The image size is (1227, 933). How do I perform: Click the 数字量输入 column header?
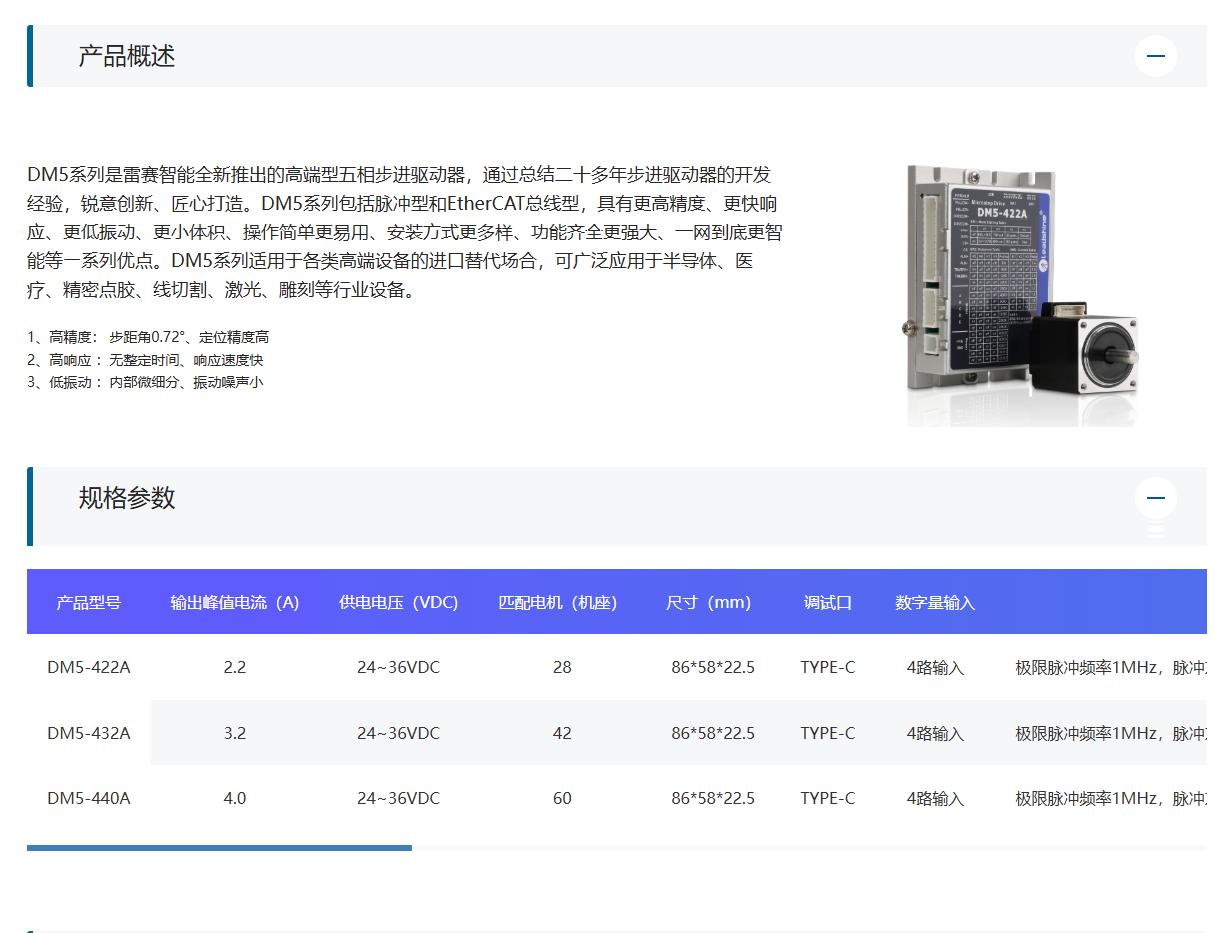[935, 602]
